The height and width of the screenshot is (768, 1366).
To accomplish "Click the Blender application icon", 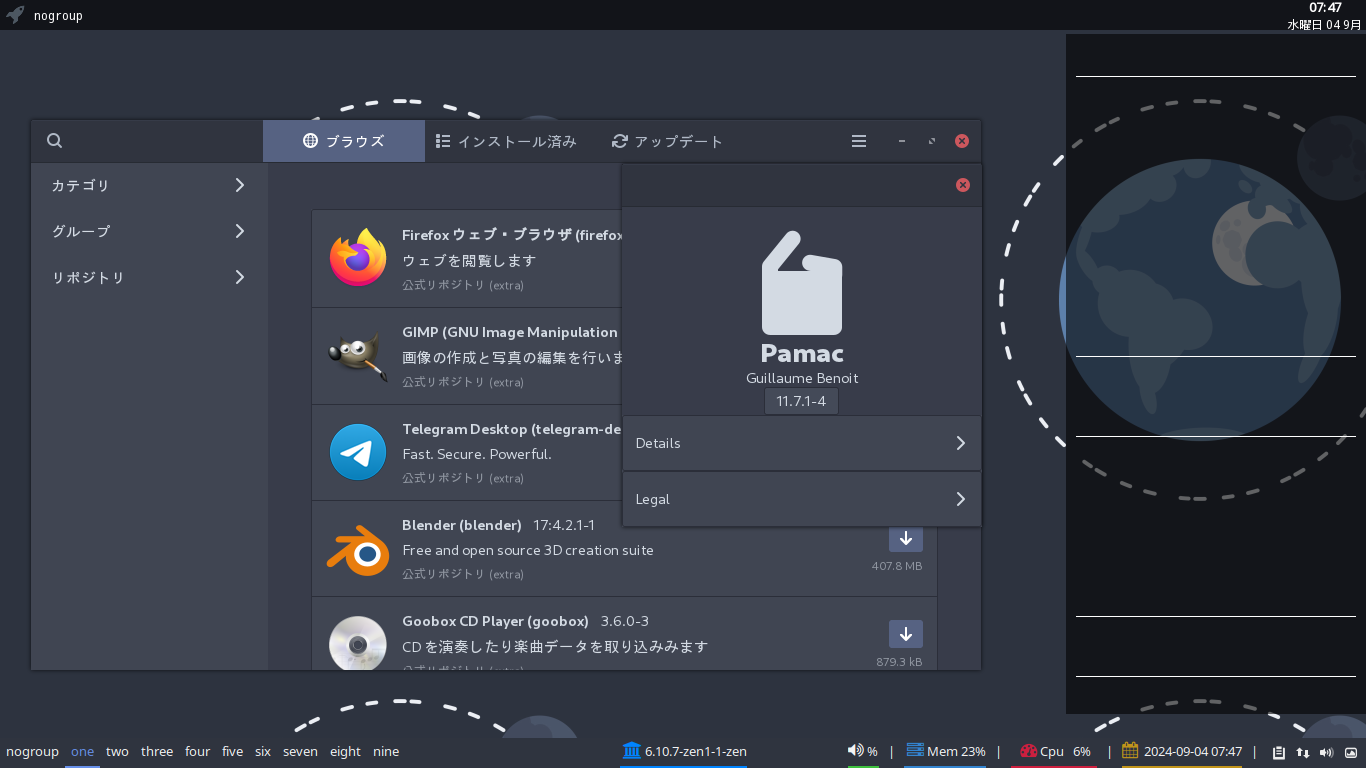I will tap(358, 549).
